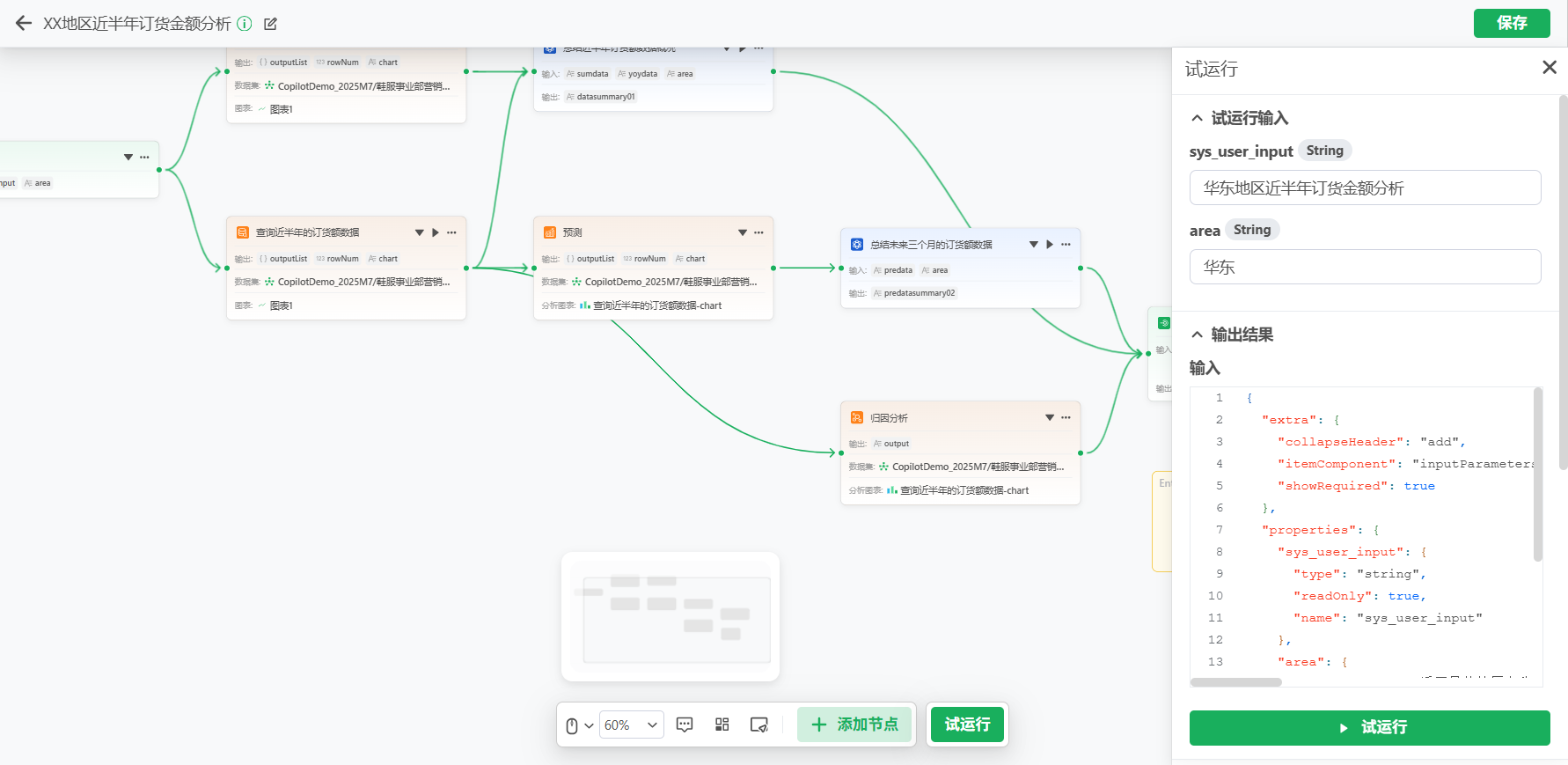
Task: Open the more options menu on the 归因分析 node
Action: pos(1066,417)
